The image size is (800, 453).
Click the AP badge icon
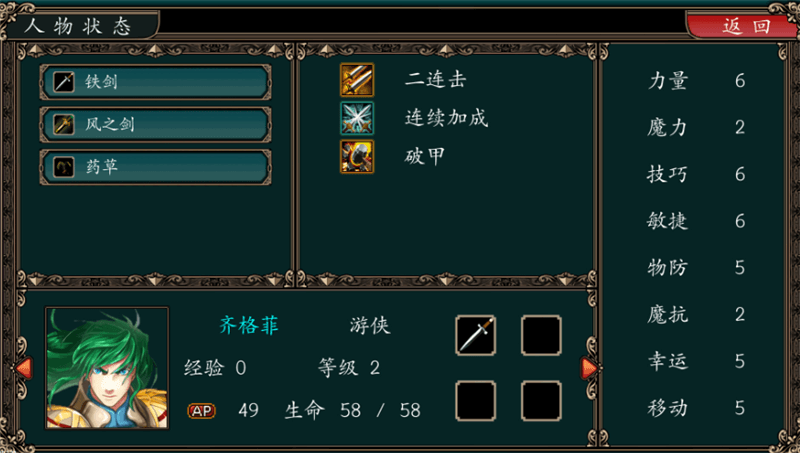pyautogui.click(x=202, y=411)
